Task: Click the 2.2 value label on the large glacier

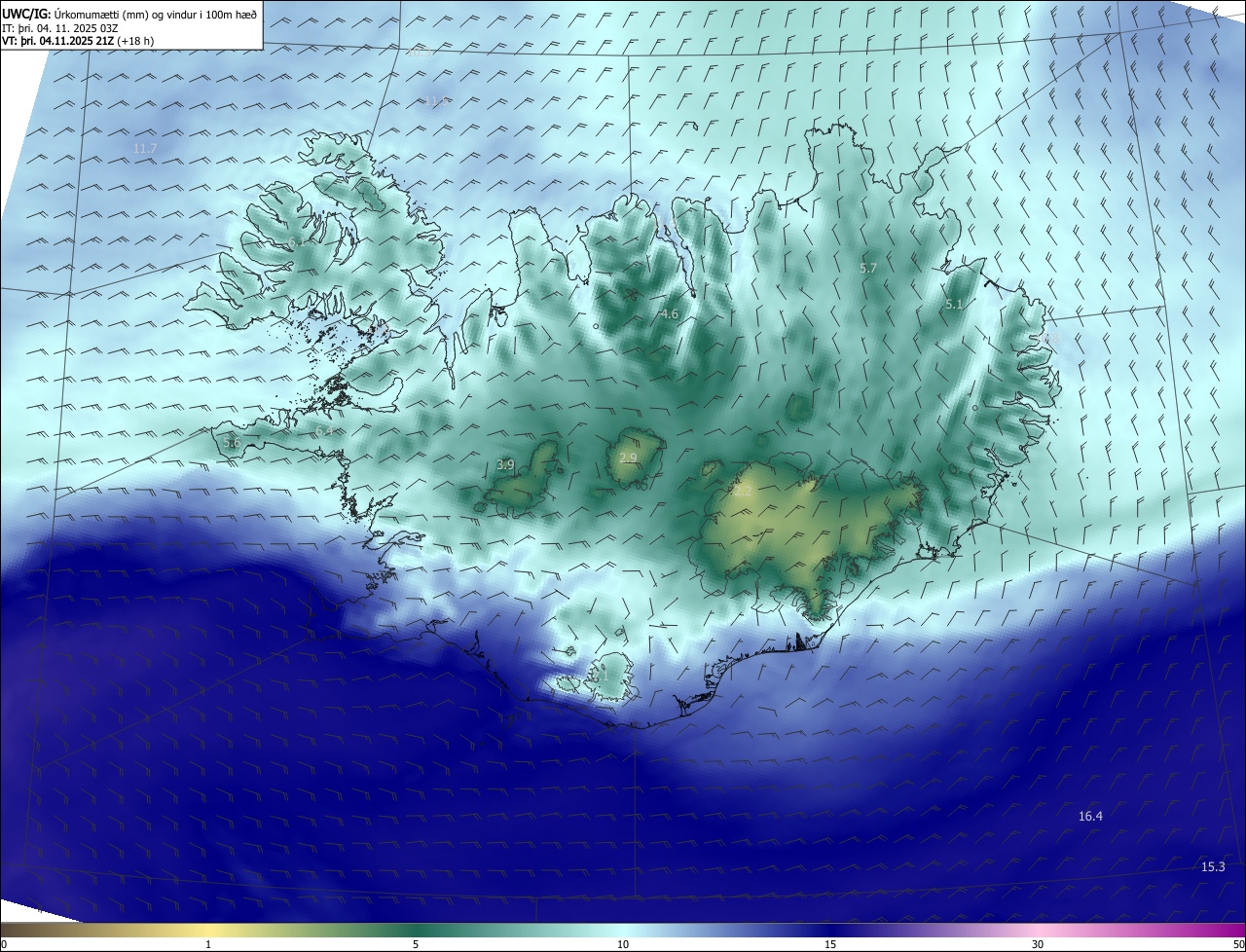Action: (x=743, y=492)
